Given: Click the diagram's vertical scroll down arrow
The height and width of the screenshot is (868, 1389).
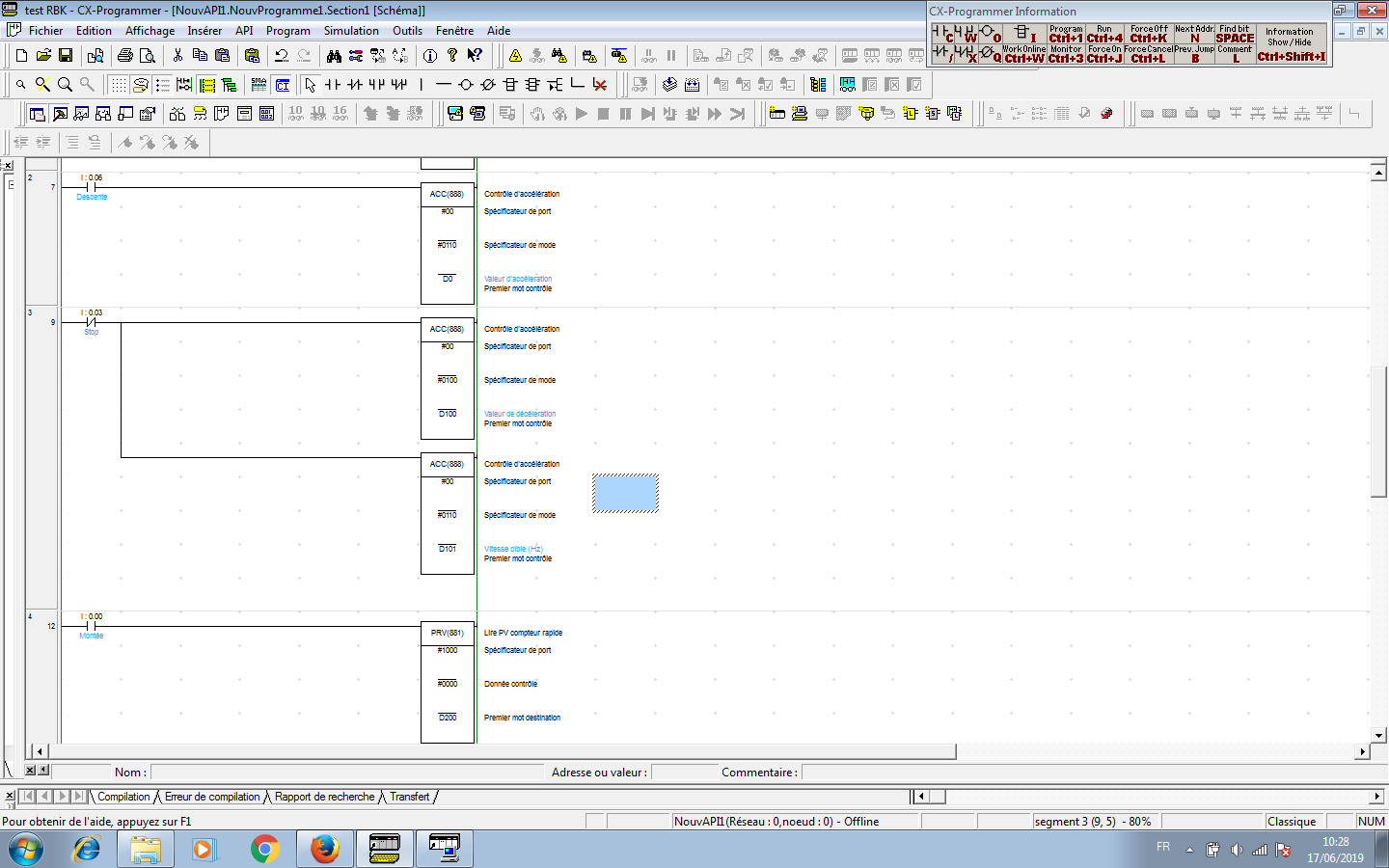Looking at the screenshot, I should (1378, 735).
